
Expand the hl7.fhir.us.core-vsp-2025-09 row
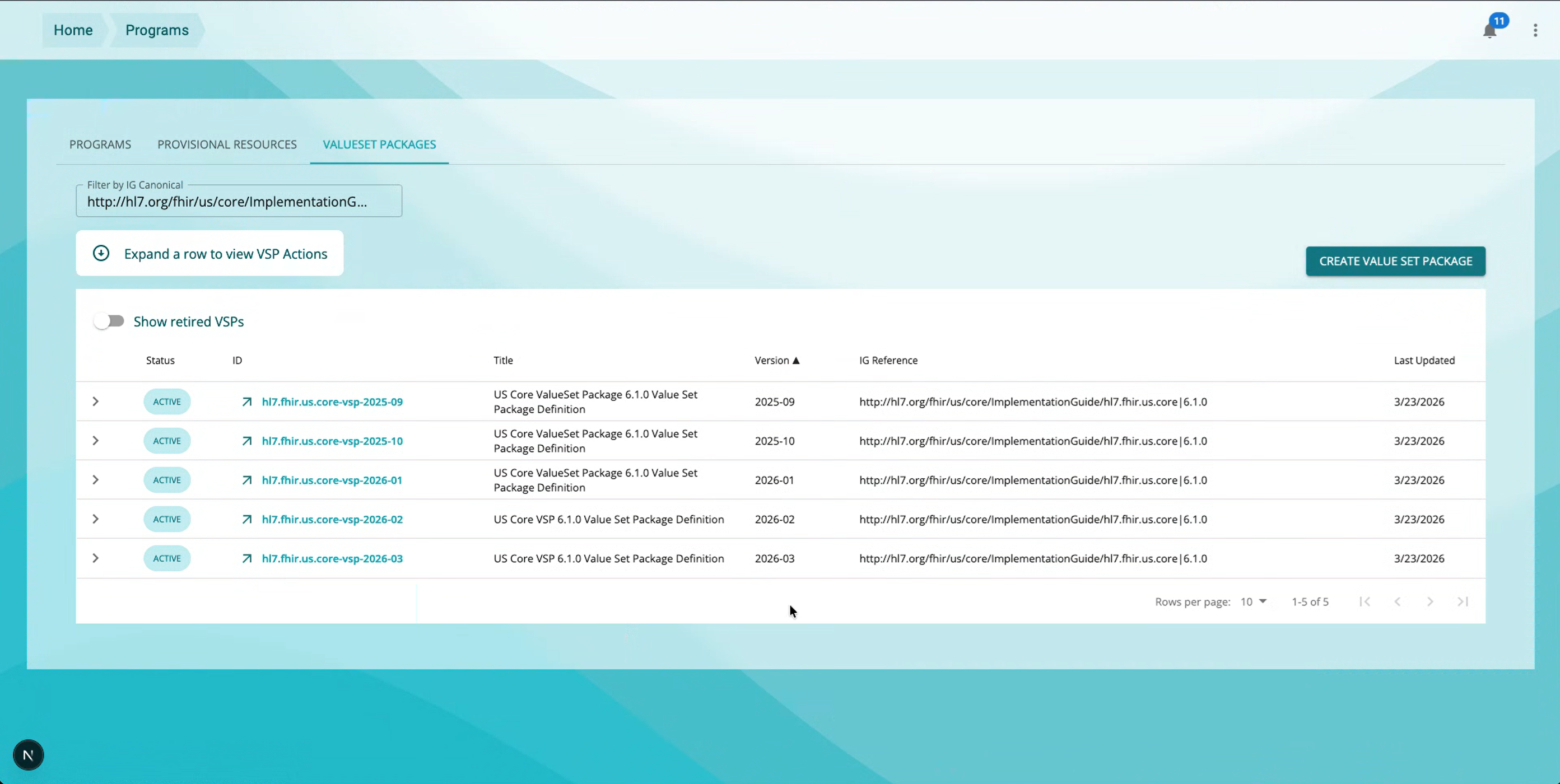95,401
